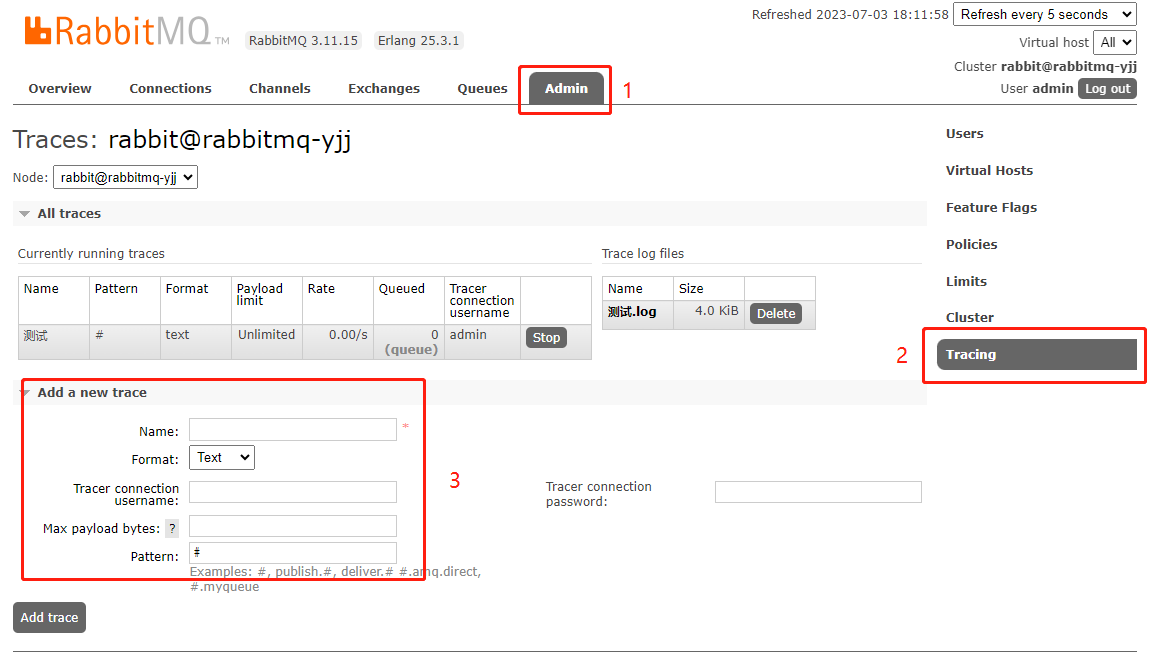
Task: Collapse the All traces section
Action: coord(68,214)
